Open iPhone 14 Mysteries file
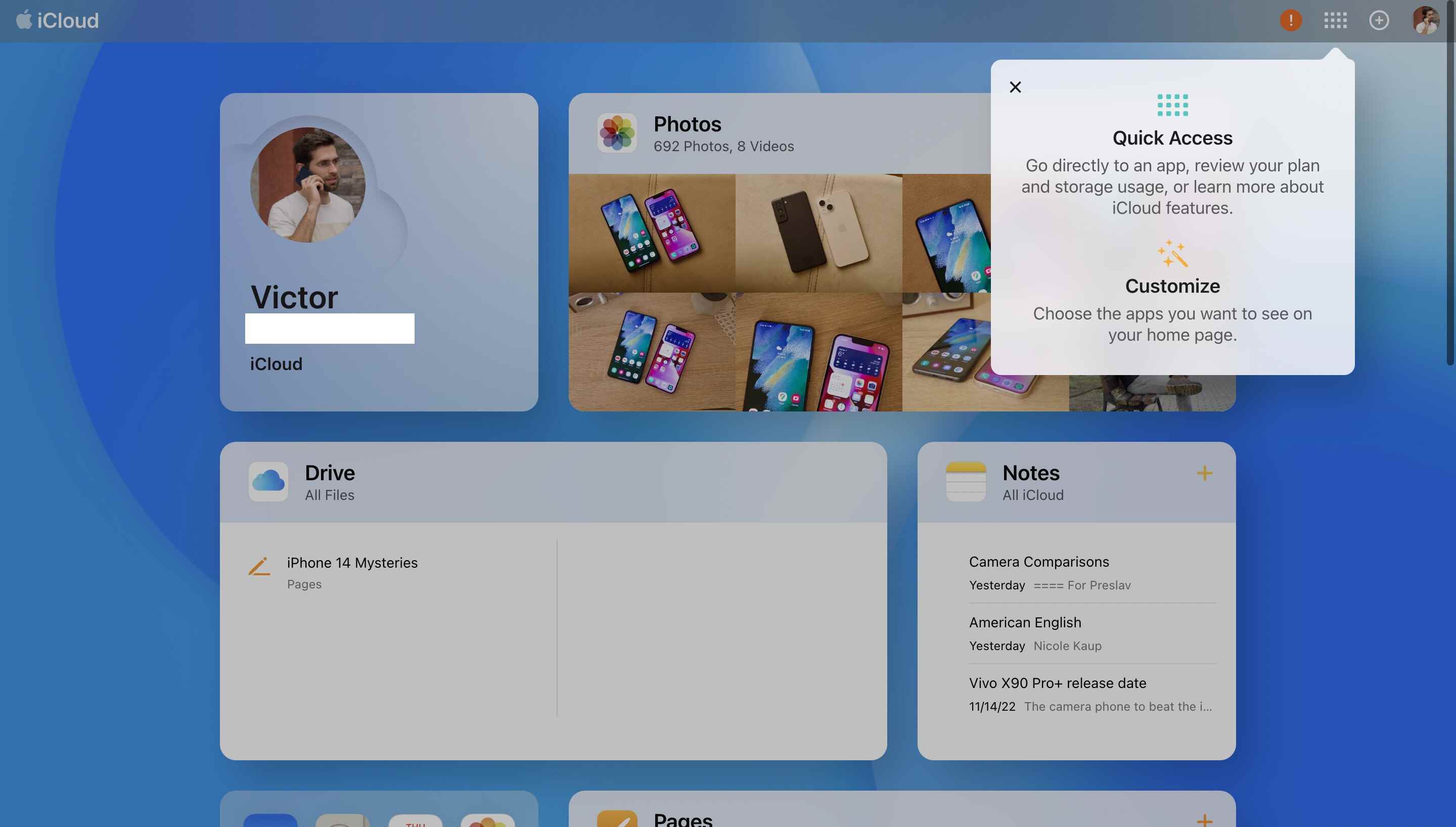Screen dimensions: 1456x827 pyautogui.click(x=352, y=573)
